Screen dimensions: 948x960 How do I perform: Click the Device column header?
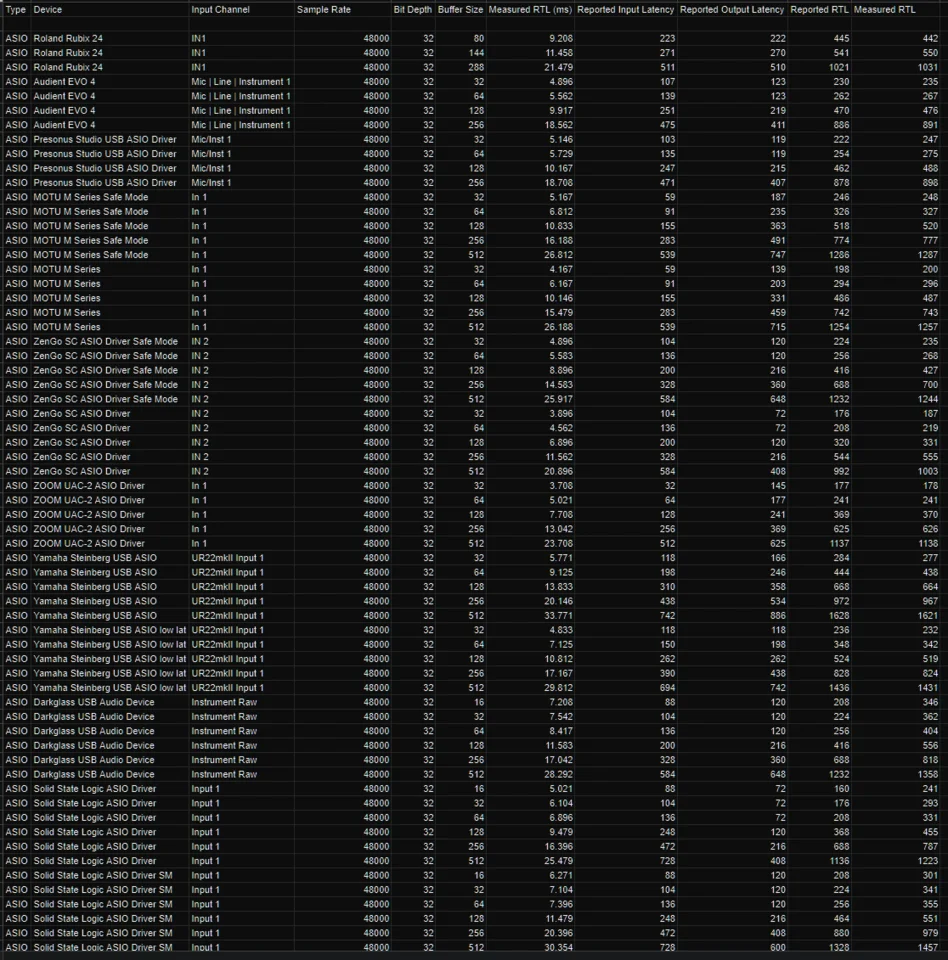[x=48, y=9]
